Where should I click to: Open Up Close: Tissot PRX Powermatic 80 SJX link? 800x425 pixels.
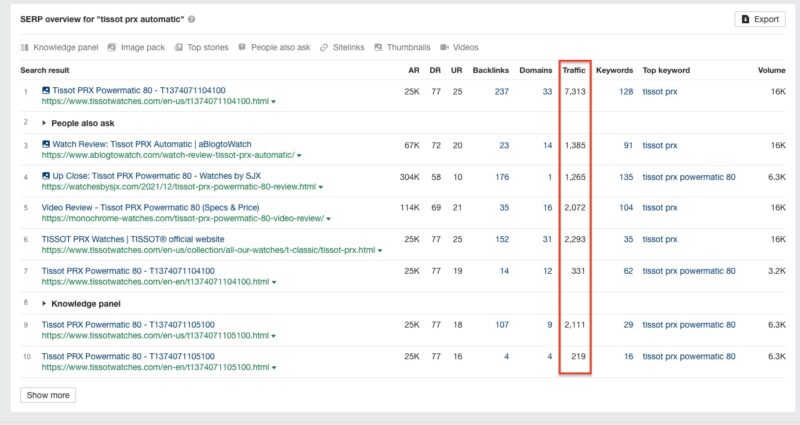(x=156, y=176)
